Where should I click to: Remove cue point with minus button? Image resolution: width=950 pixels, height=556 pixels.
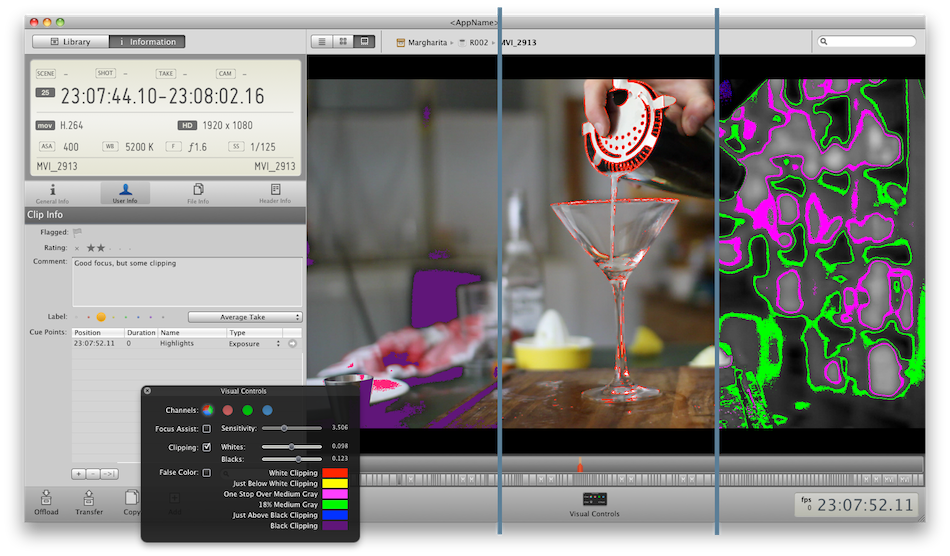coord(93,474)
